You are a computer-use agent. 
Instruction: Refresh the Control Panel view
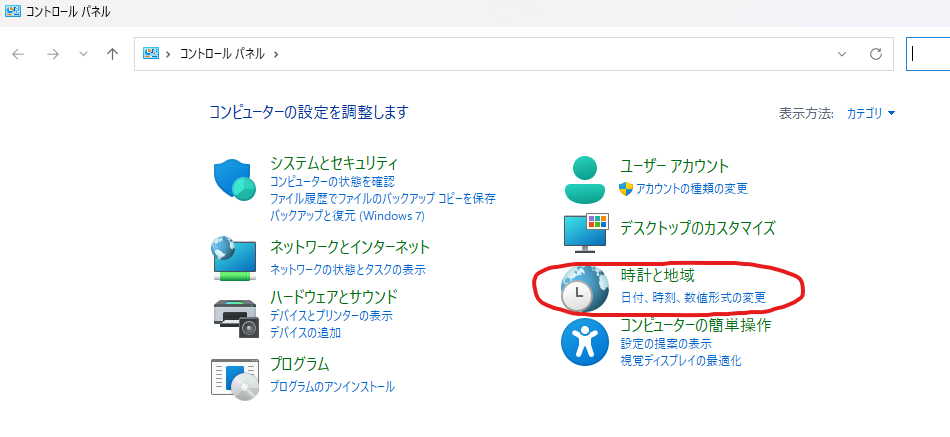(x=876, y=54)
